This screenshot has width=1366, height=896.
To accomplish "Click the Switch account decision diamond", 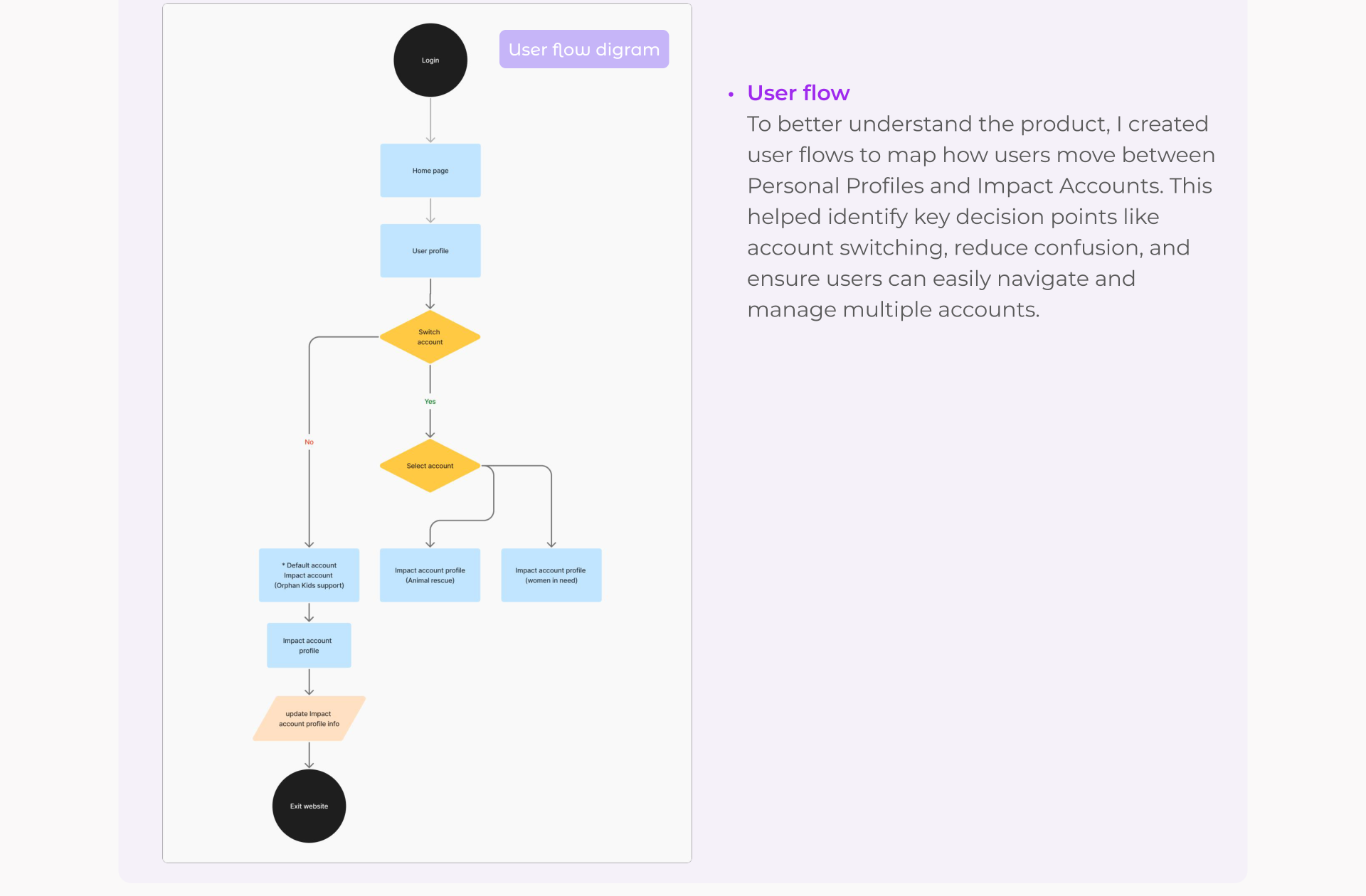I will 430,337.
